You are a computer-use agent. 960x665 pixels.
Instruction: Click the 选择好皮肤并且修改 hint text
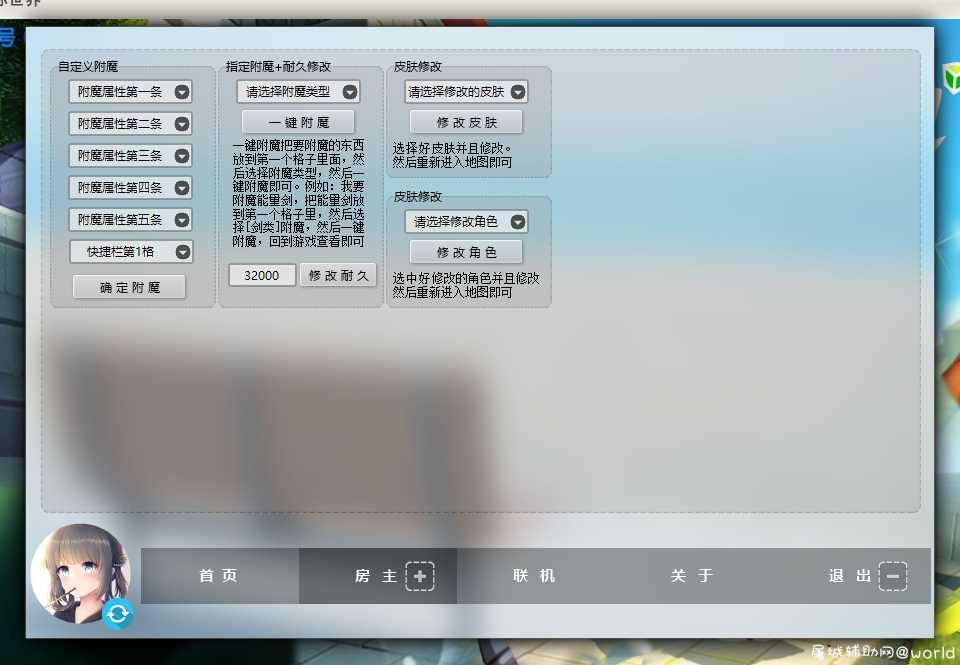click(x=452, y=156)
